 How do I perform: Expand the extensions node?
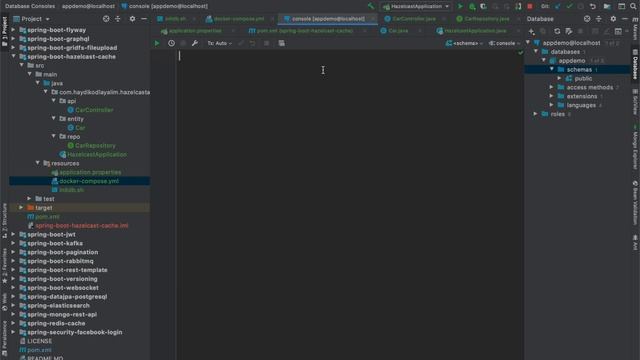click(552, 96)
